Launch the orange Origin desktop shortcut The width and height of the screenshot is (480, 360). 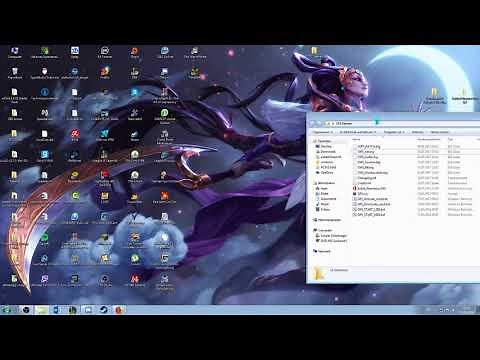(x=135, y=53)
